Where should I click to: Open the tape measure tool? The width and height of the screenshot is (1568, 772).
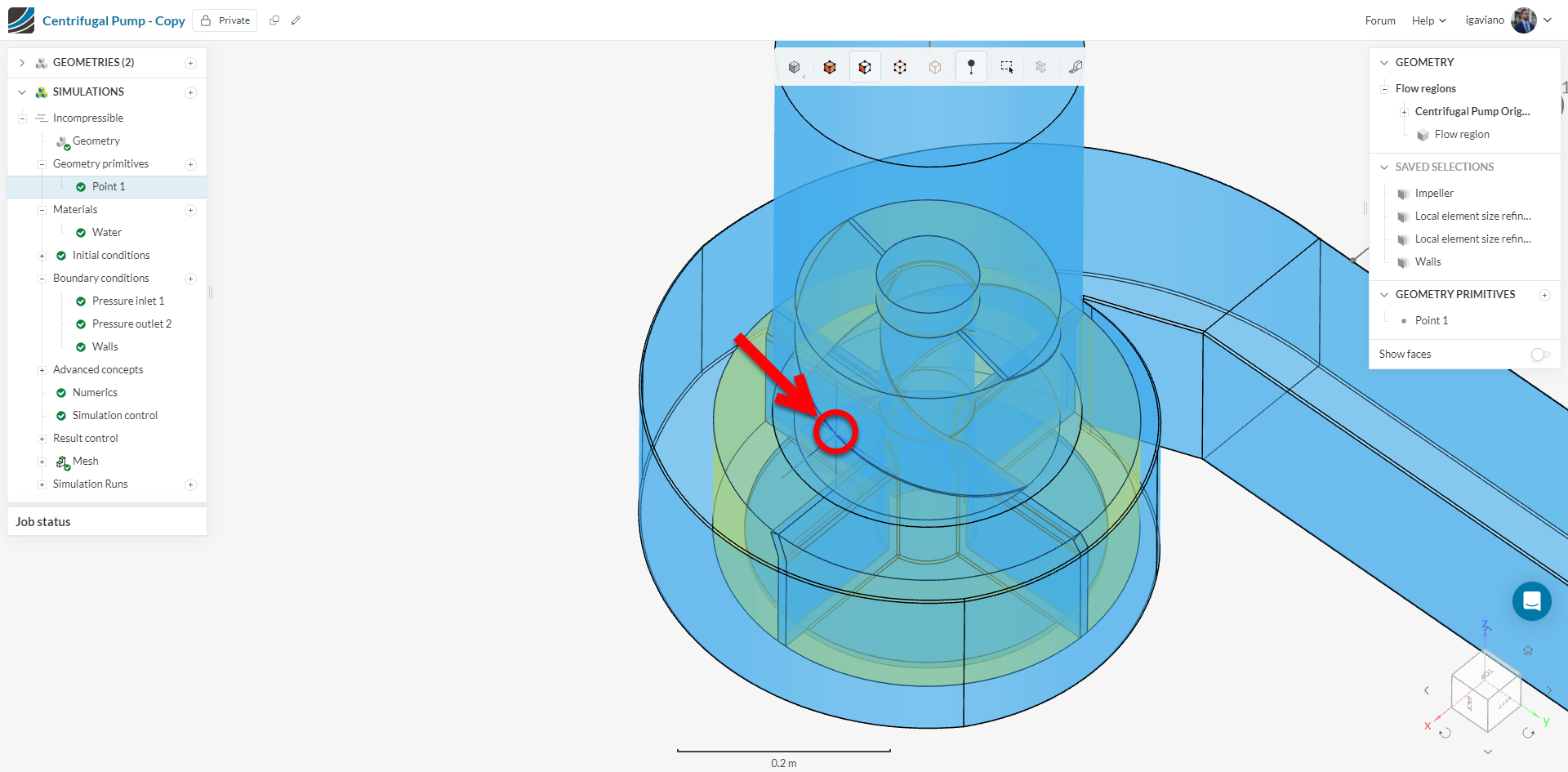1076,67
